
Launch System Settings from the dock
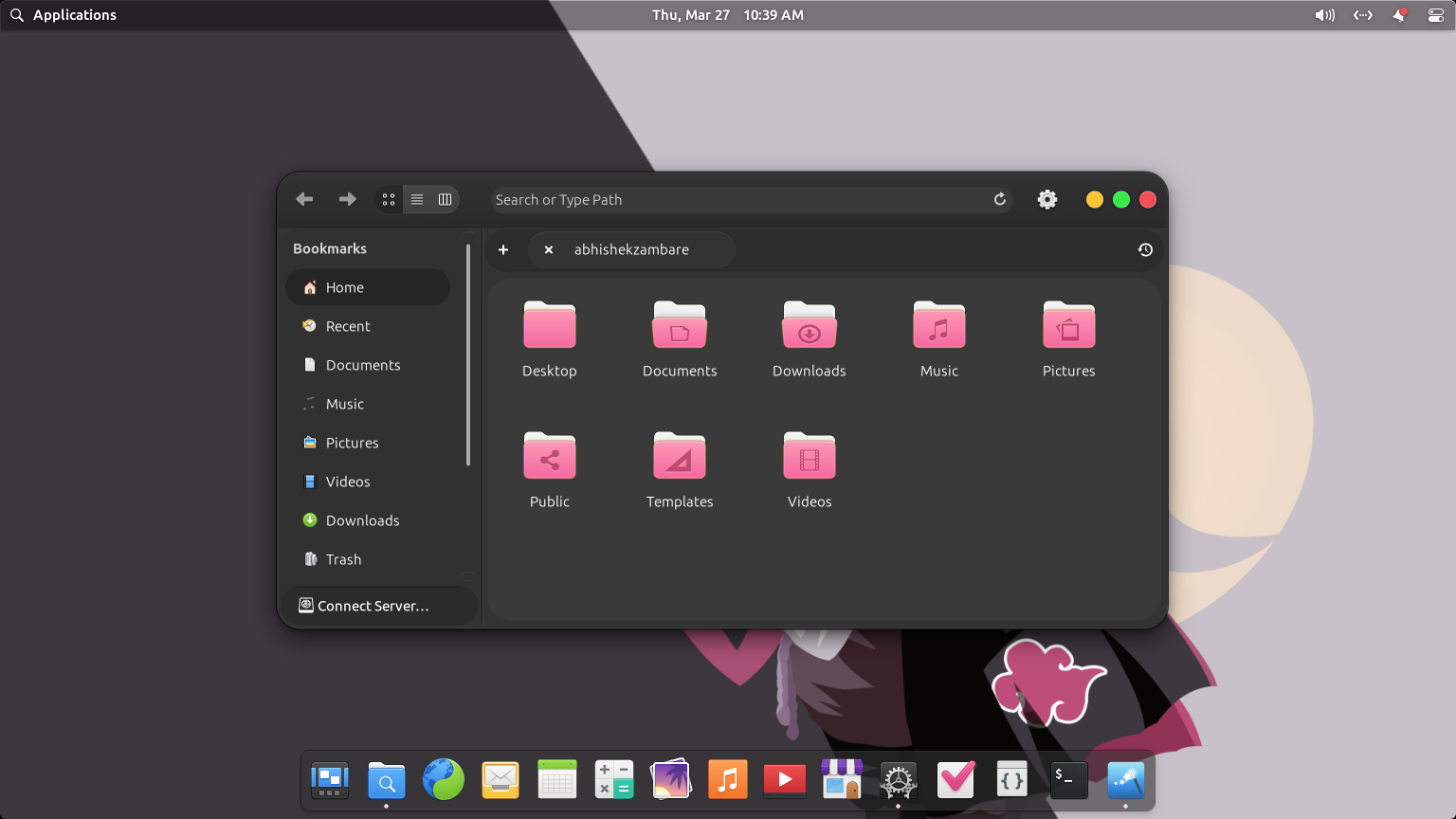pyautogui.click(x=899, y=781)
